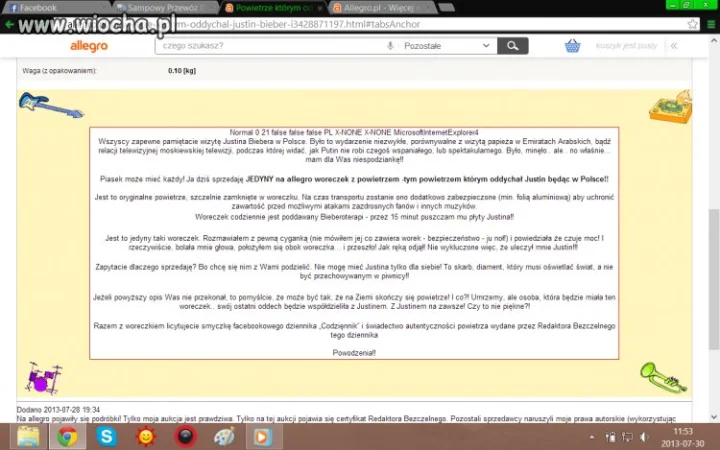Expand the Pozostałe category dropdown
720x450 pixels.
[447, 46]
